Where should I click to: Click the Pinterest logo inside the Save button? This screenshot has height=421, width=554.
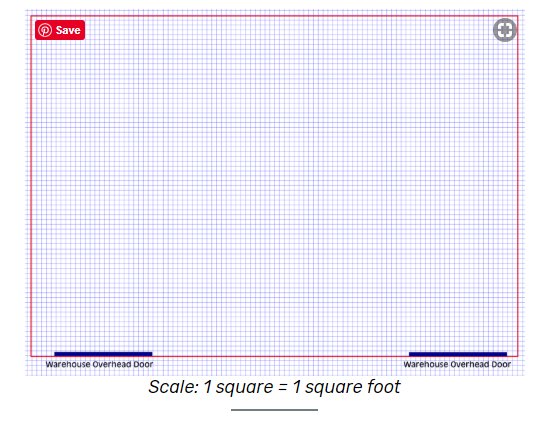(45, 30)
